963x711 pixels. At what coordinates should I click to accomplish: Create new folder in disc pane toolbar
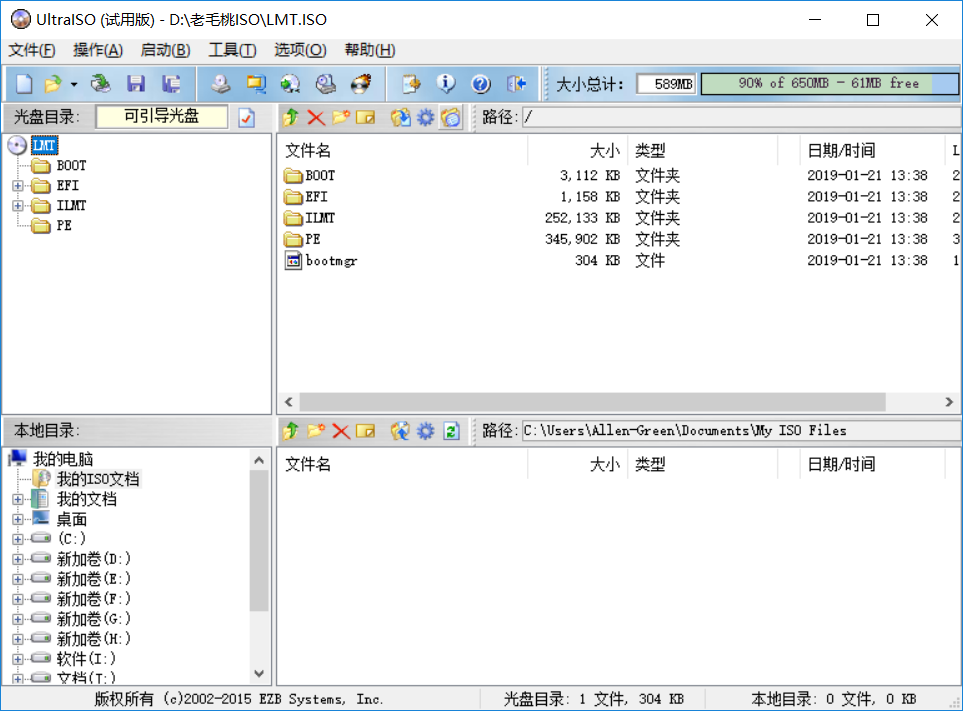click(x=341, y=117)
